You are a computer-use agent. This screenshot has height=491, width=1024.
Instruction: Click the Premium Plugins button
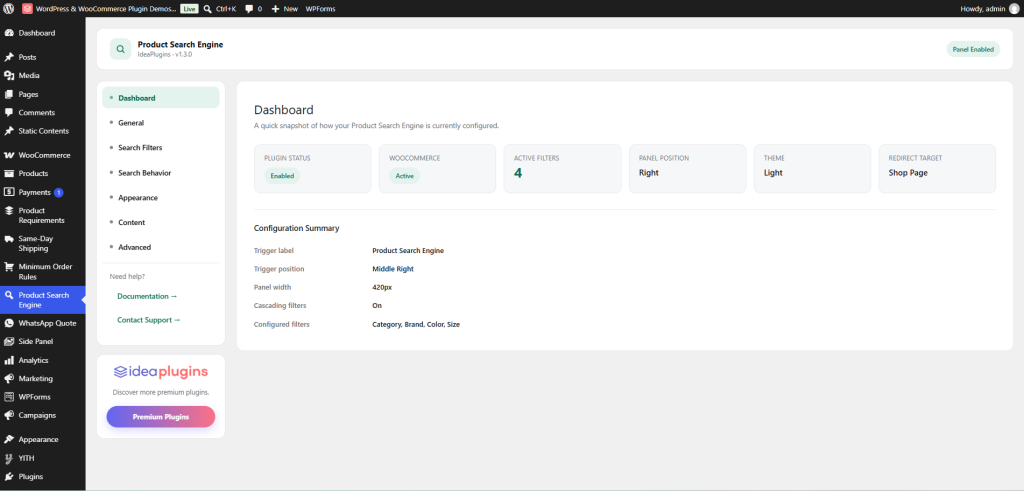click(x=161, y=417)
